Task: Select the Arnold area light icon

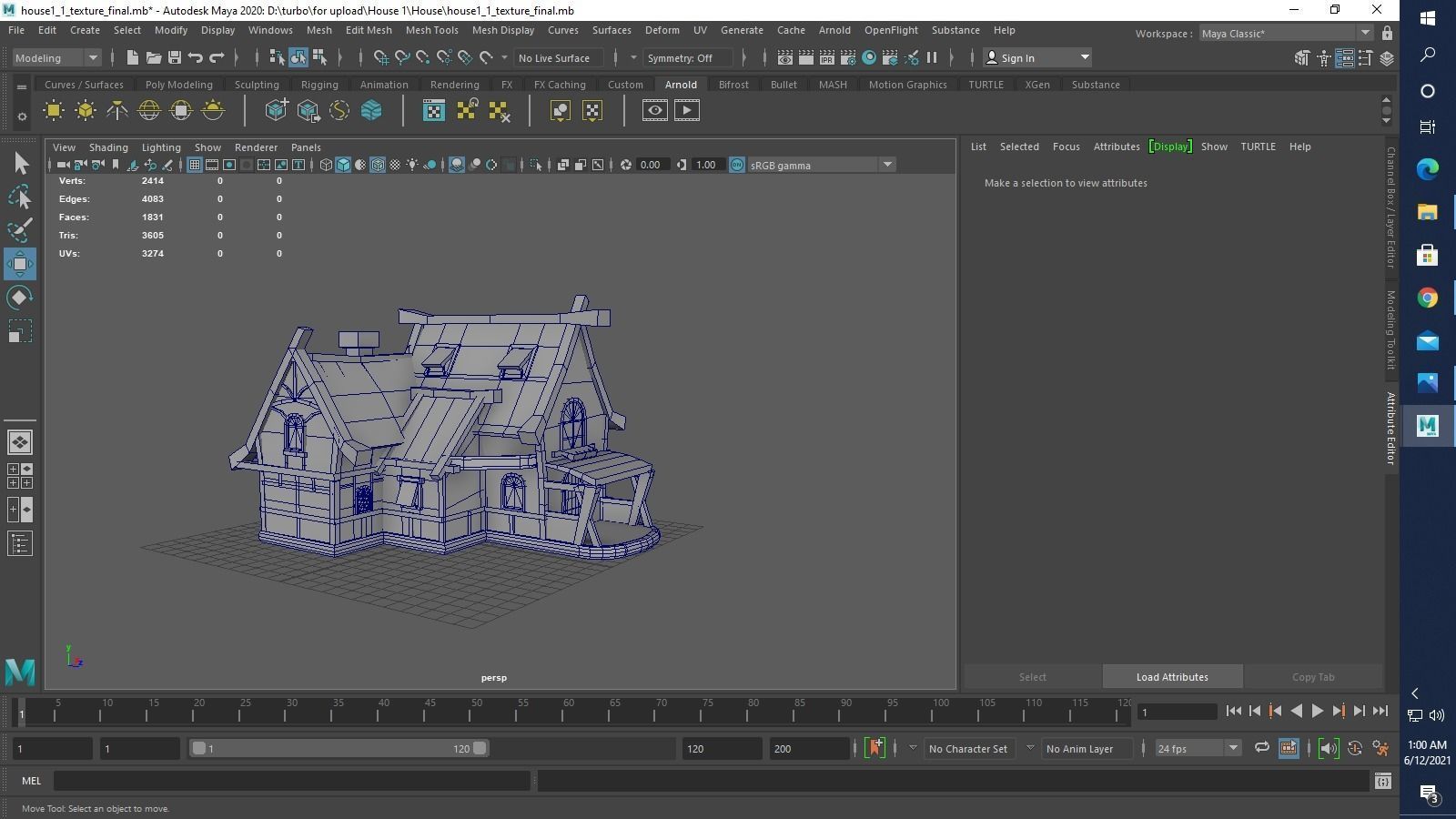Action: pyautogui.click(x=54, y=111)
